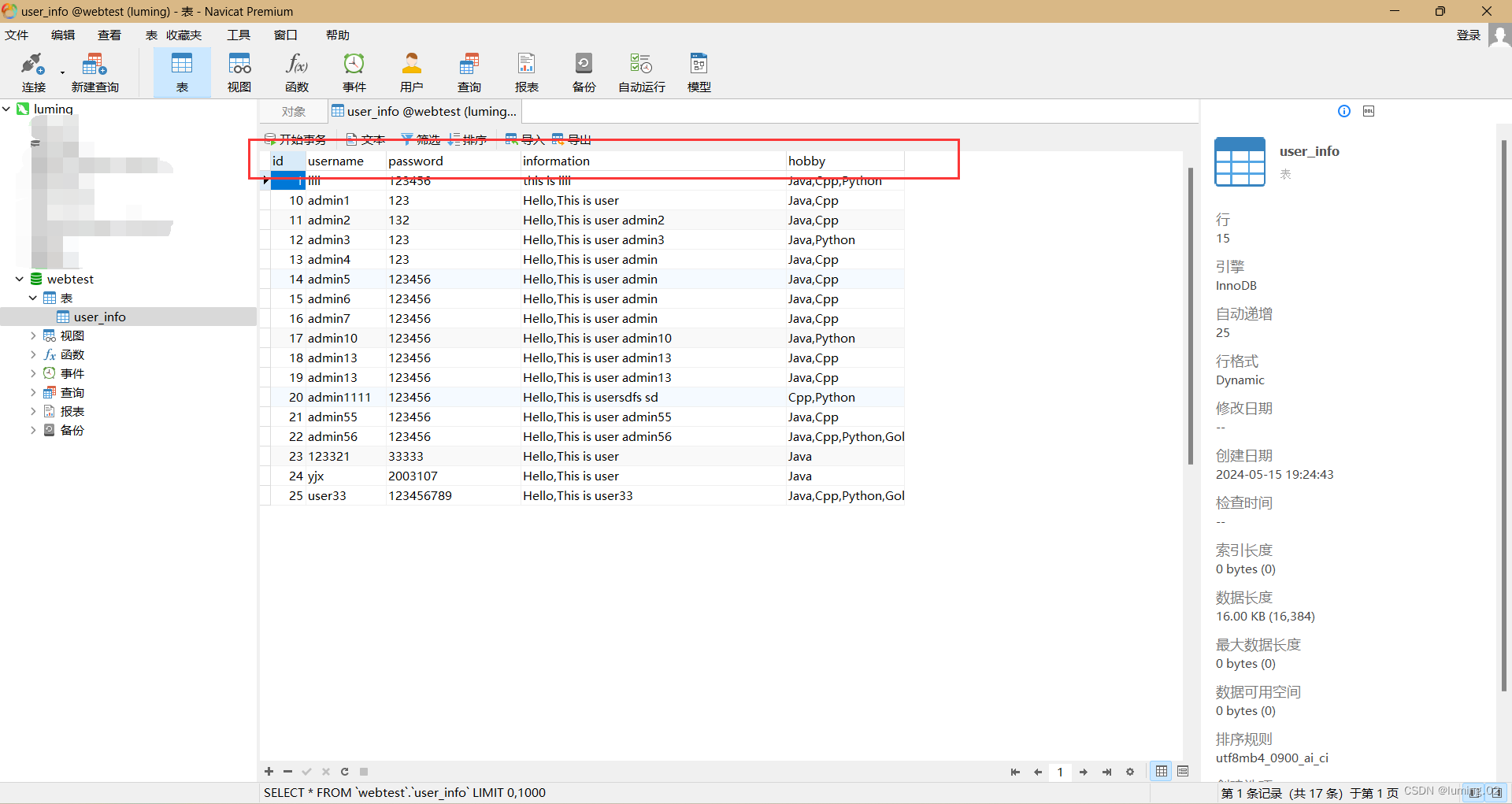Go to the next page arrow
The image size is (1512, 804).
click(1084, 772)
